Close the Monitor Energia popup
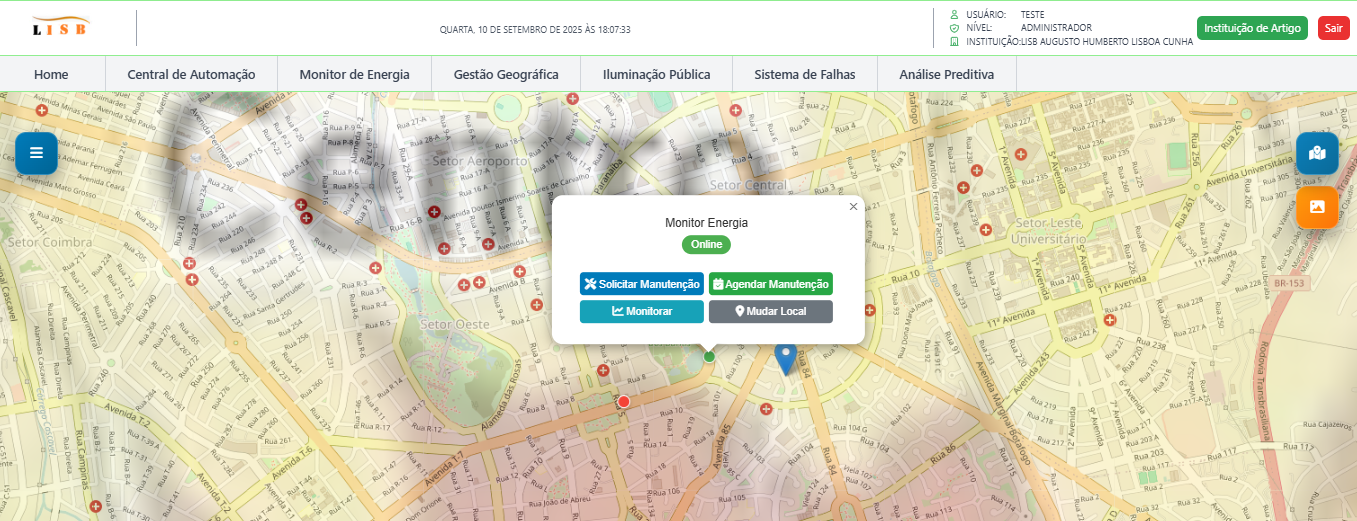This screenshot has width=1357, height=521. [853, 206]
